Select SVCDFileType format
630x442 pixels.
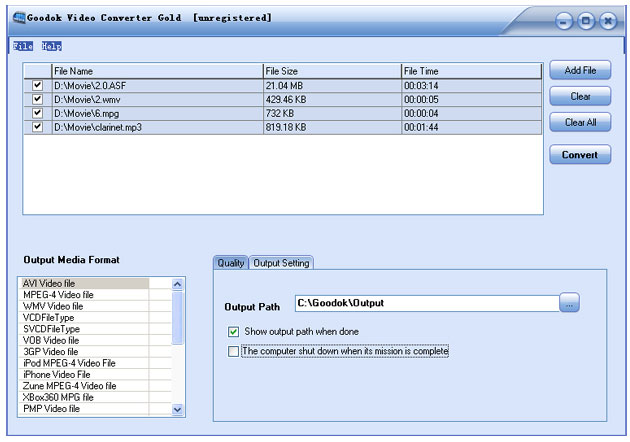pos(84,329)
